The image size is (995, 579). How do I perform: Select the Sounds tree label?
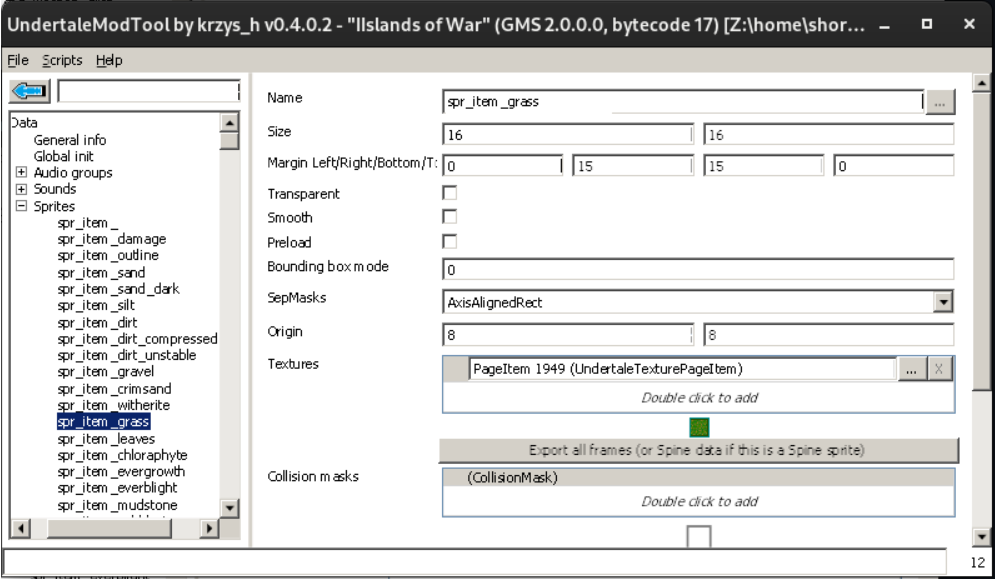[x=55, y=189]
